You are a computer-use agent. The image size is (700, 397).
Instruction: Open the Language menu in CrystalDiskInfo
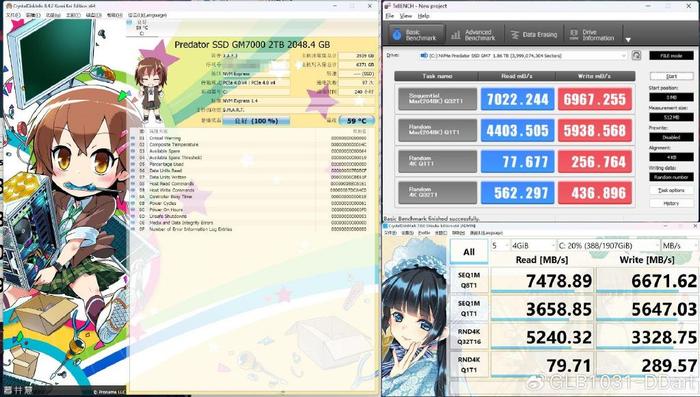coord(147,15)
